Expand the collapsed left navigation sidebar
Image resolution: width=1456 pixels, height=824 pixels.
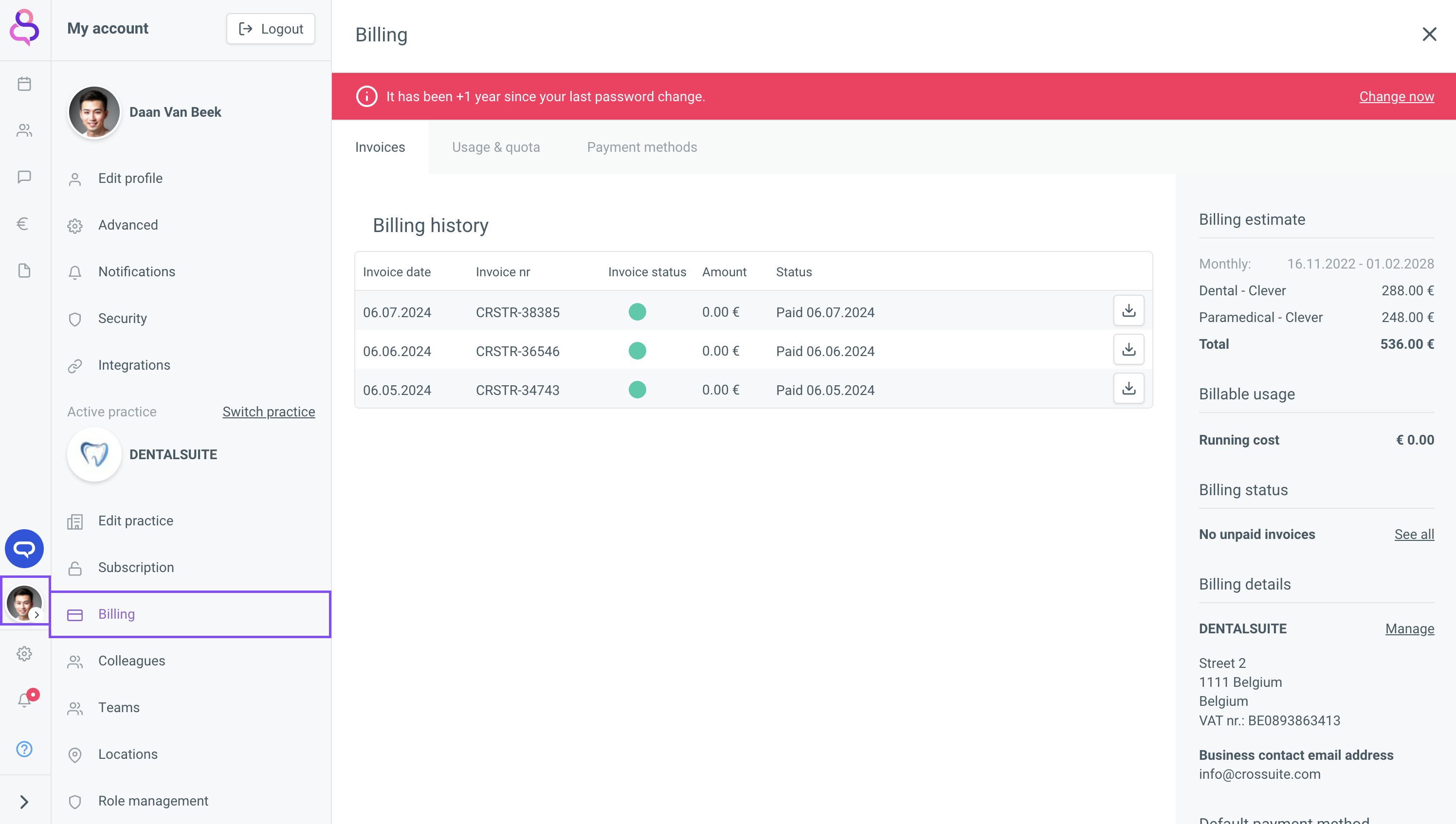click(24, 801)
